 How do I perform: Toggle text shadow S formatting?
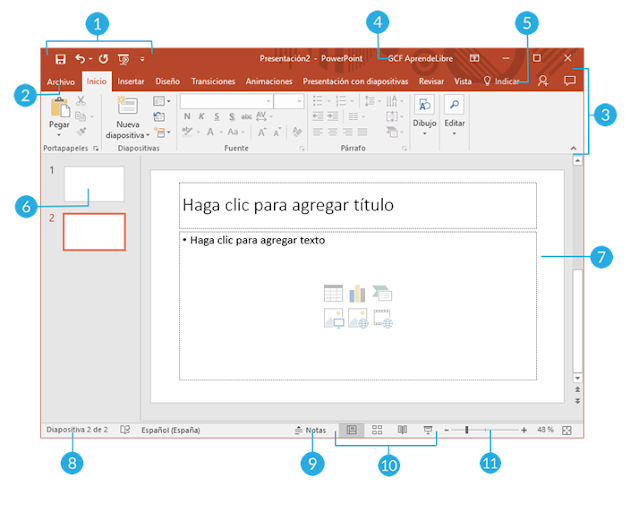click(x=231, y=117)
